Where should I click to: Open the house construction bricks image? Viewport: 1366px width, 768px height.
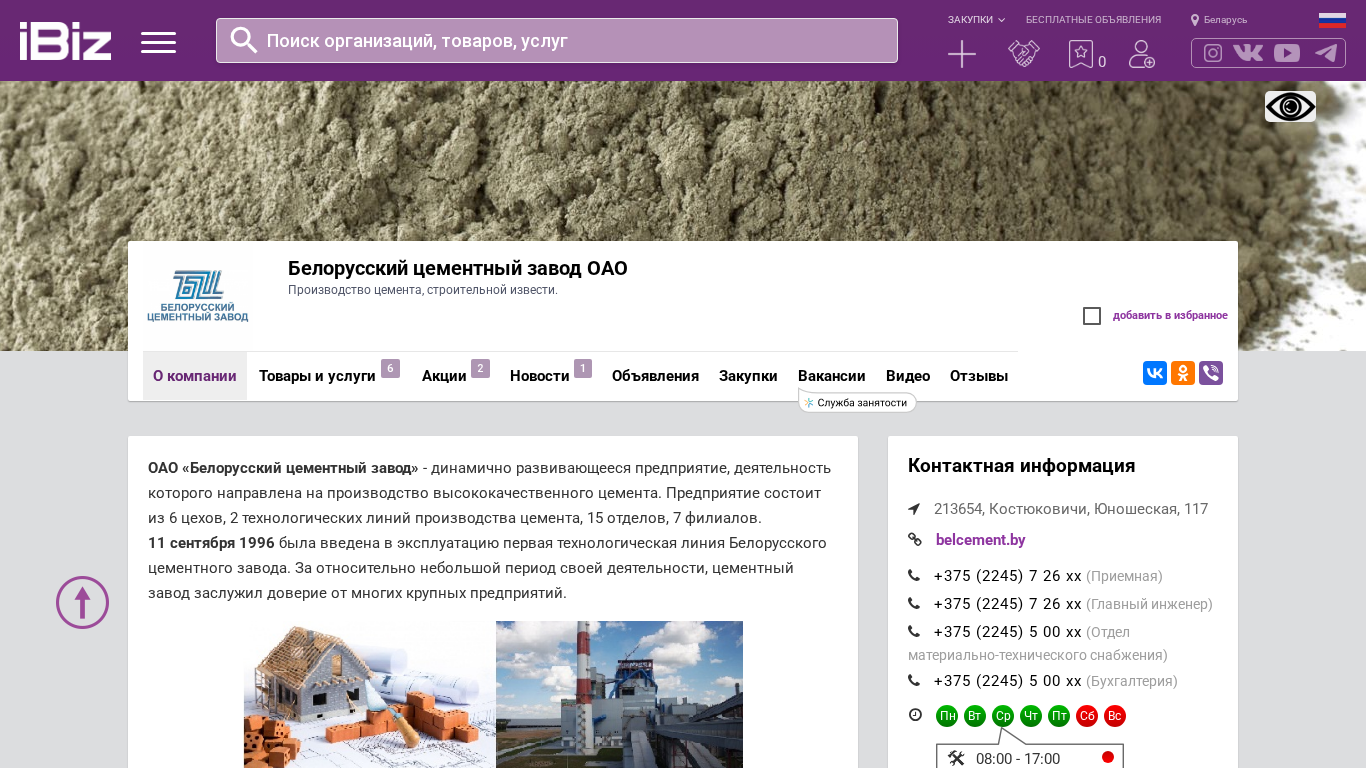(369, 695)
